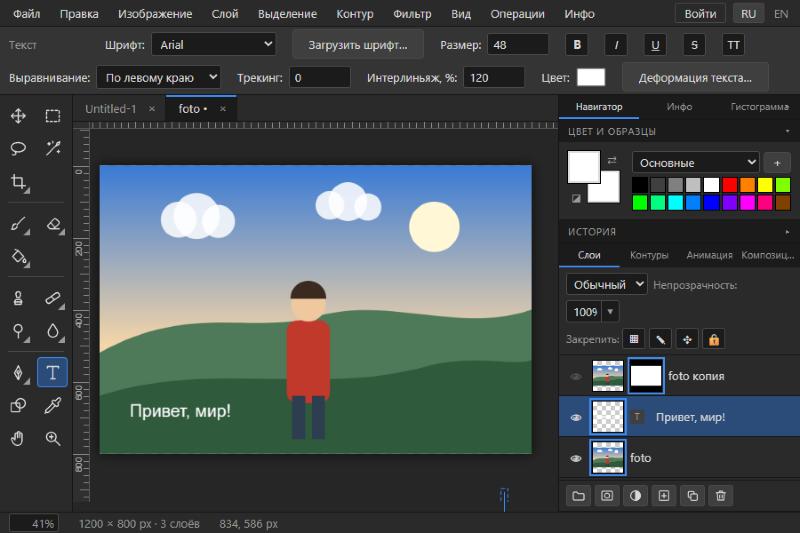
Task: Select the Clone Stamp tool
Action: [x=18, y=298]
